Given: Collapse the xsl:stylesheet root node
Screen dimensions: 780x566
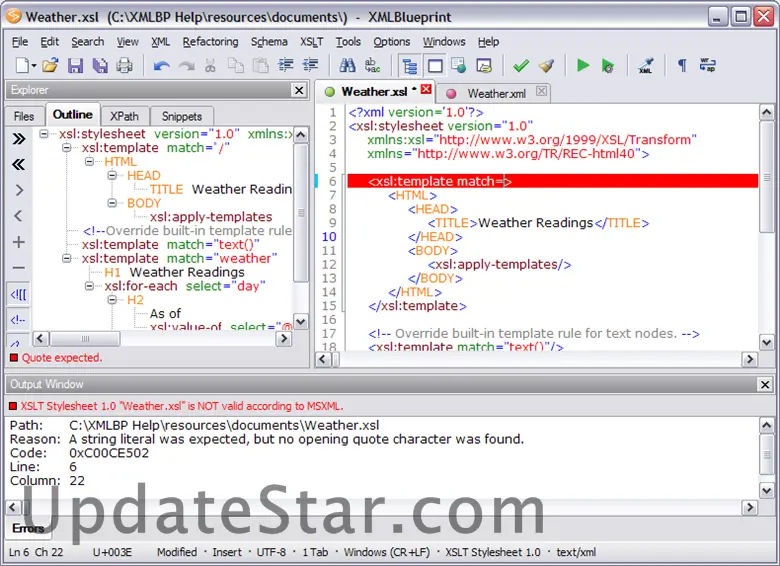Looking at the screenshot, I should pos(45,134).
